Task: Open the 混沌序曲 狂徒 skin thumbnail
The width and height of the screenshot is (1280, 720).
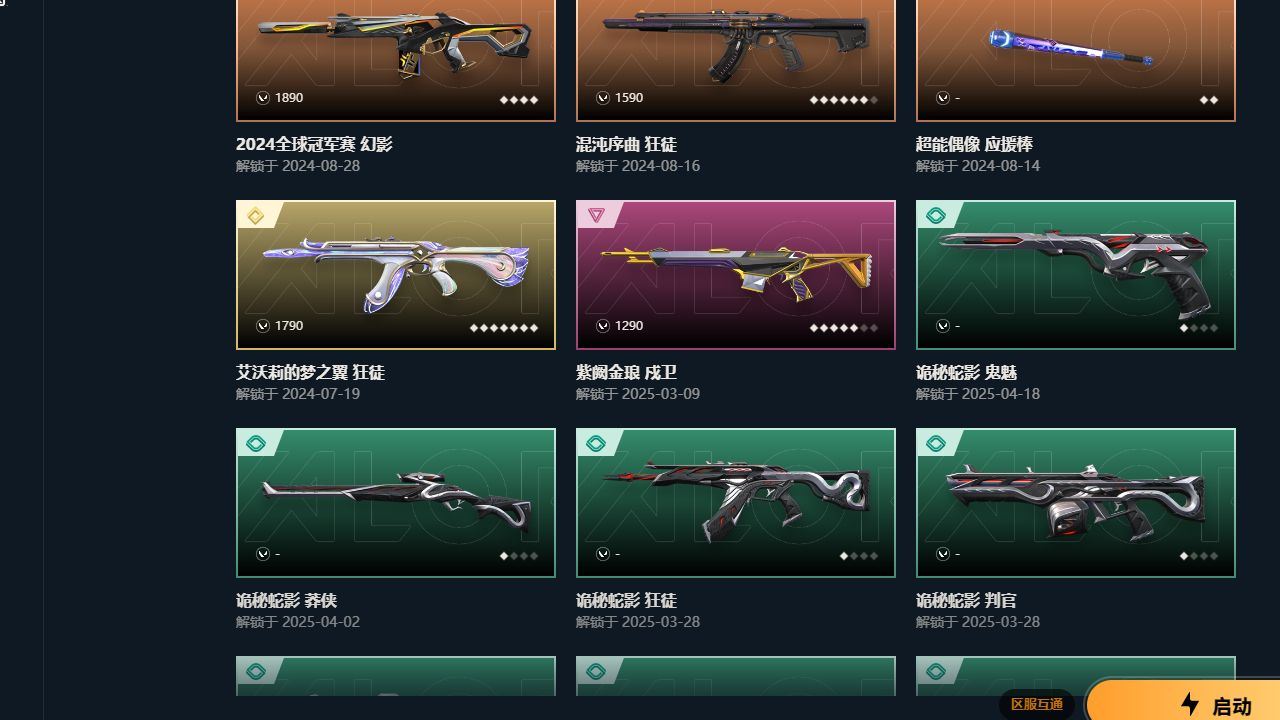Action: tap(736, 60)
